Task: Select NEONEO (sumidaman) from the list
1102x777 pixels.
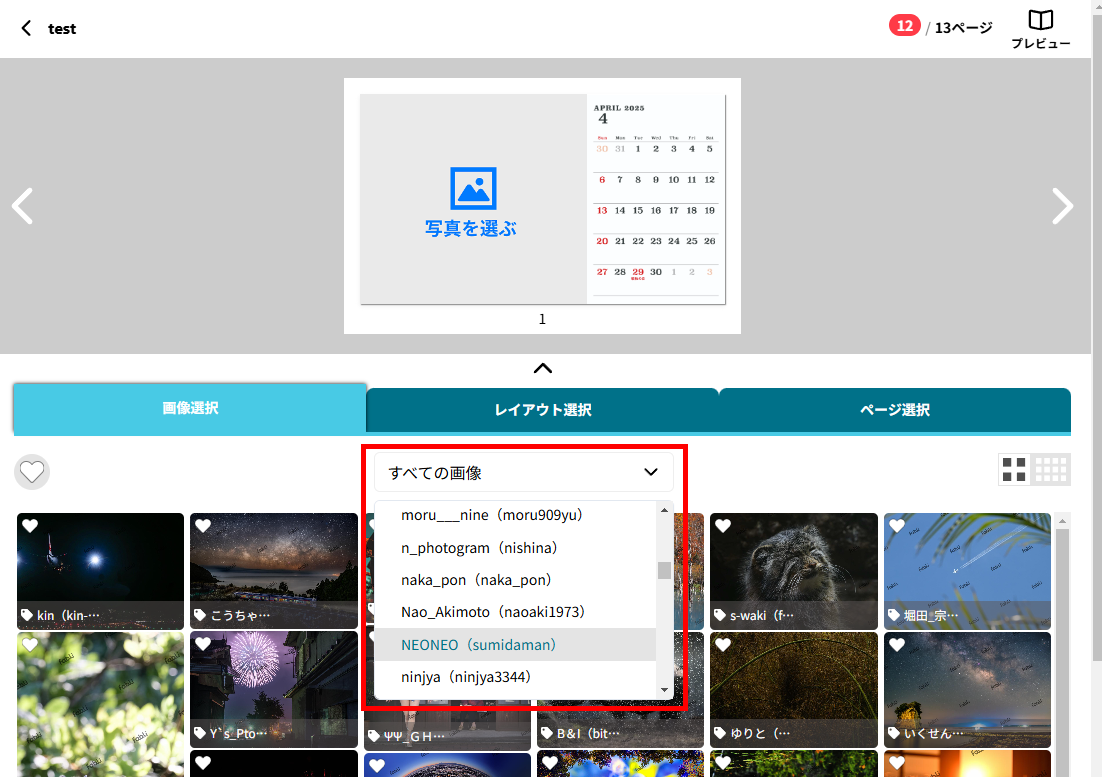Action: [478, 645]
